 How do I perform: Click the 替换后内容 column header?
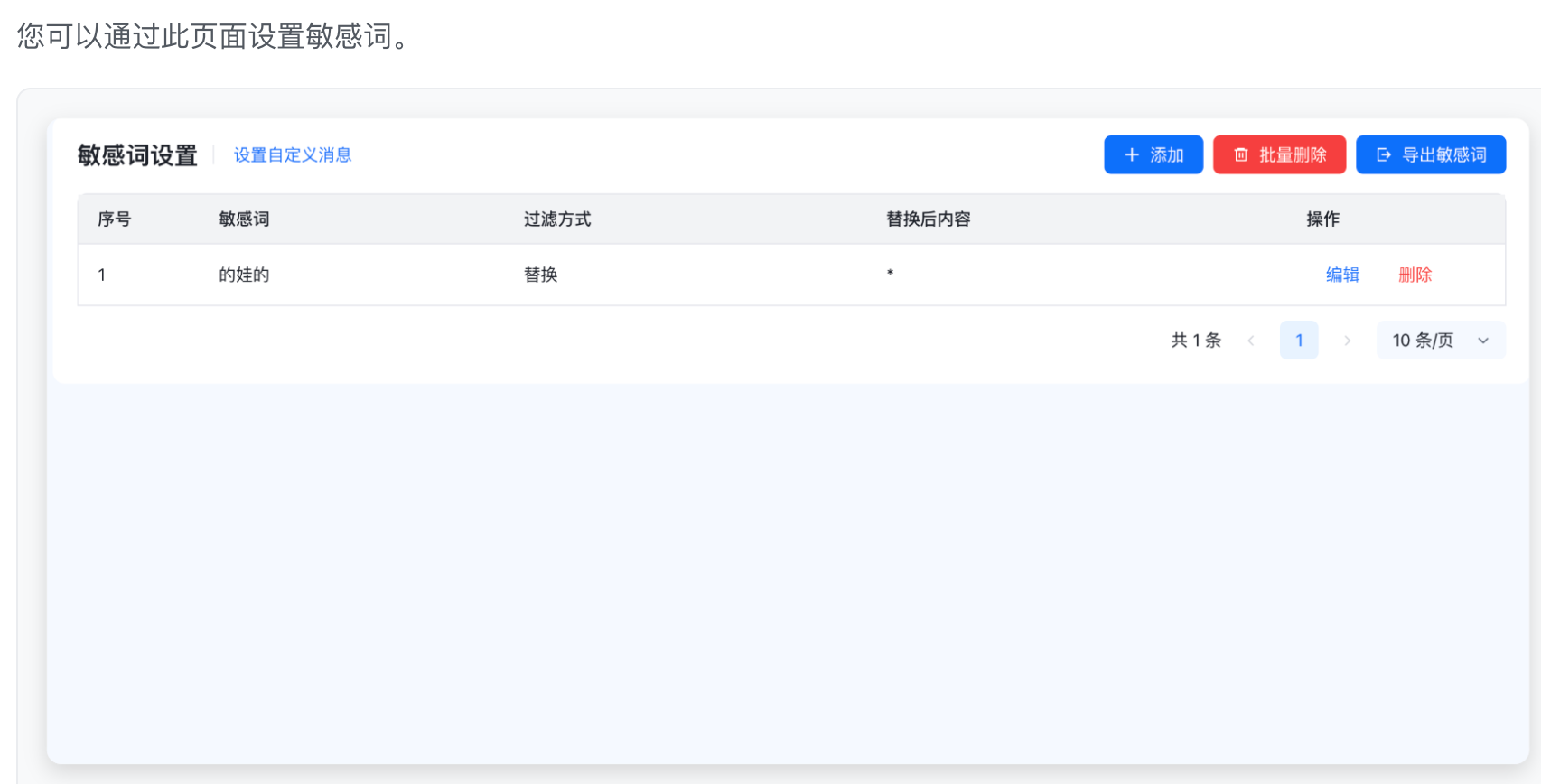(x=928, y=219)
